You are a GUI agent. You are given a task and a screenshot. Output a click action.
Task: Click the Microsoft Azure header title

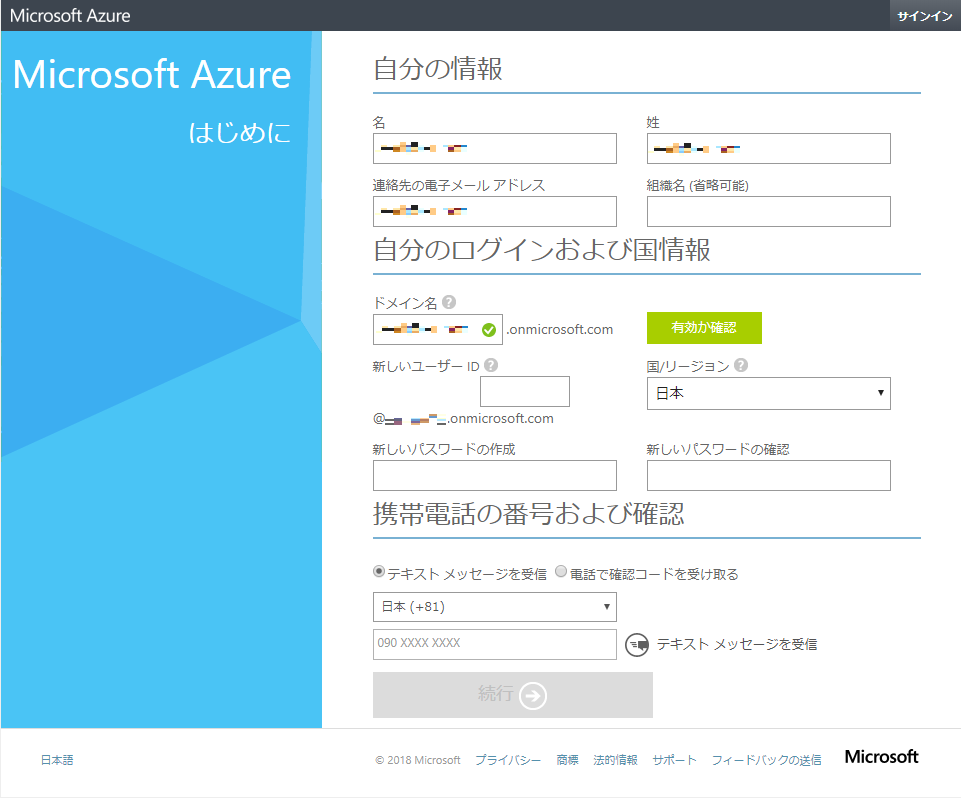(x=70, y=16)
